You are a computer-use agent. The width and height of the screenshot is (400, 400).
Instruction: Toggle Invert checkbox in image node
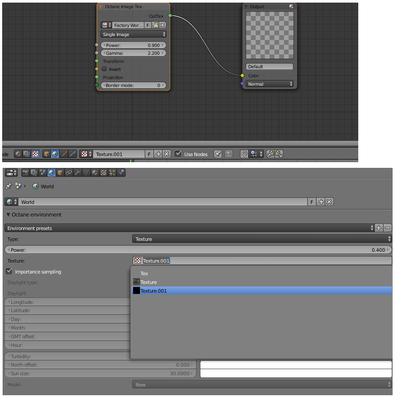104,69
